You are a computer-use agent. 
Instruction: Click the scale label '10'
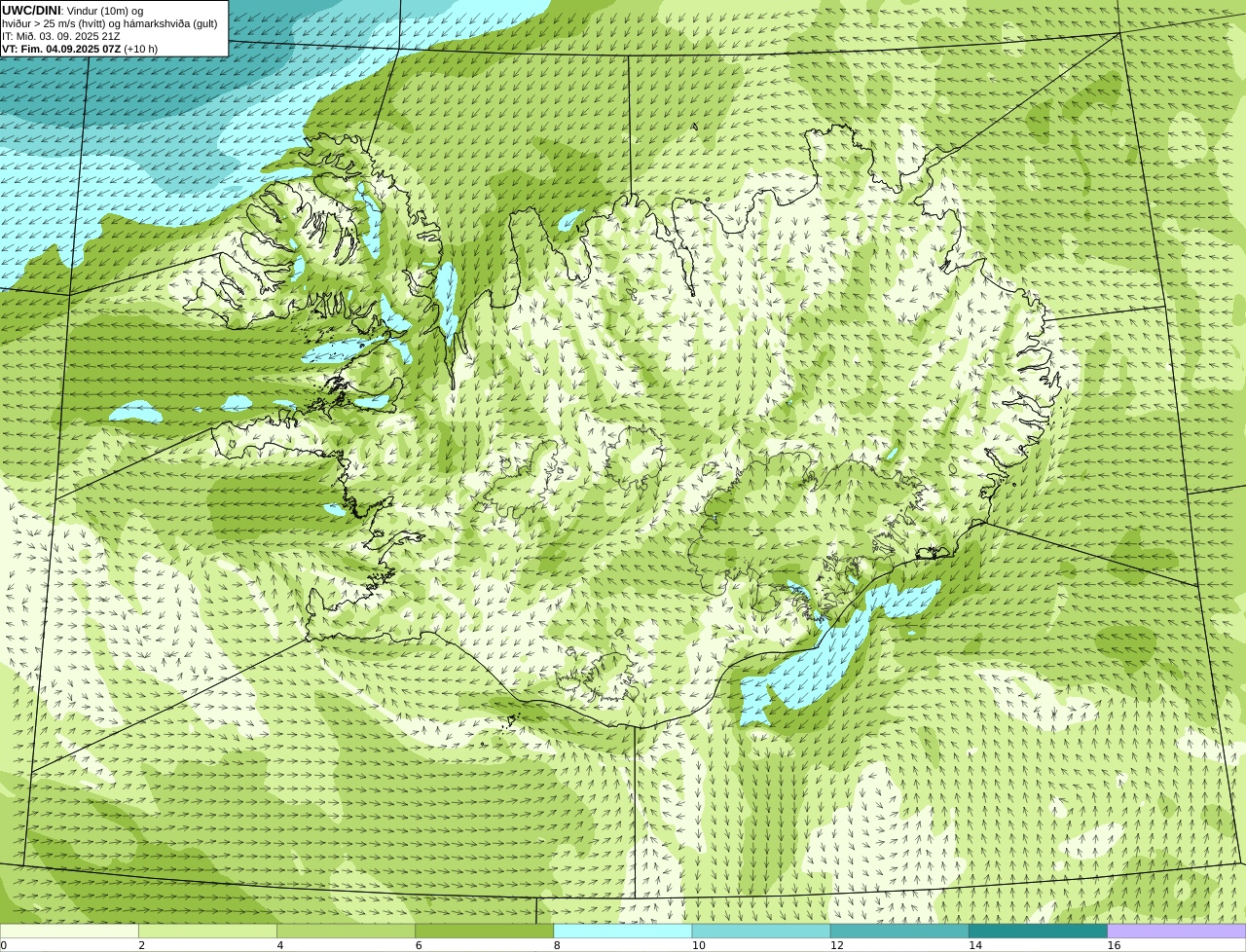tap(699, 945)
